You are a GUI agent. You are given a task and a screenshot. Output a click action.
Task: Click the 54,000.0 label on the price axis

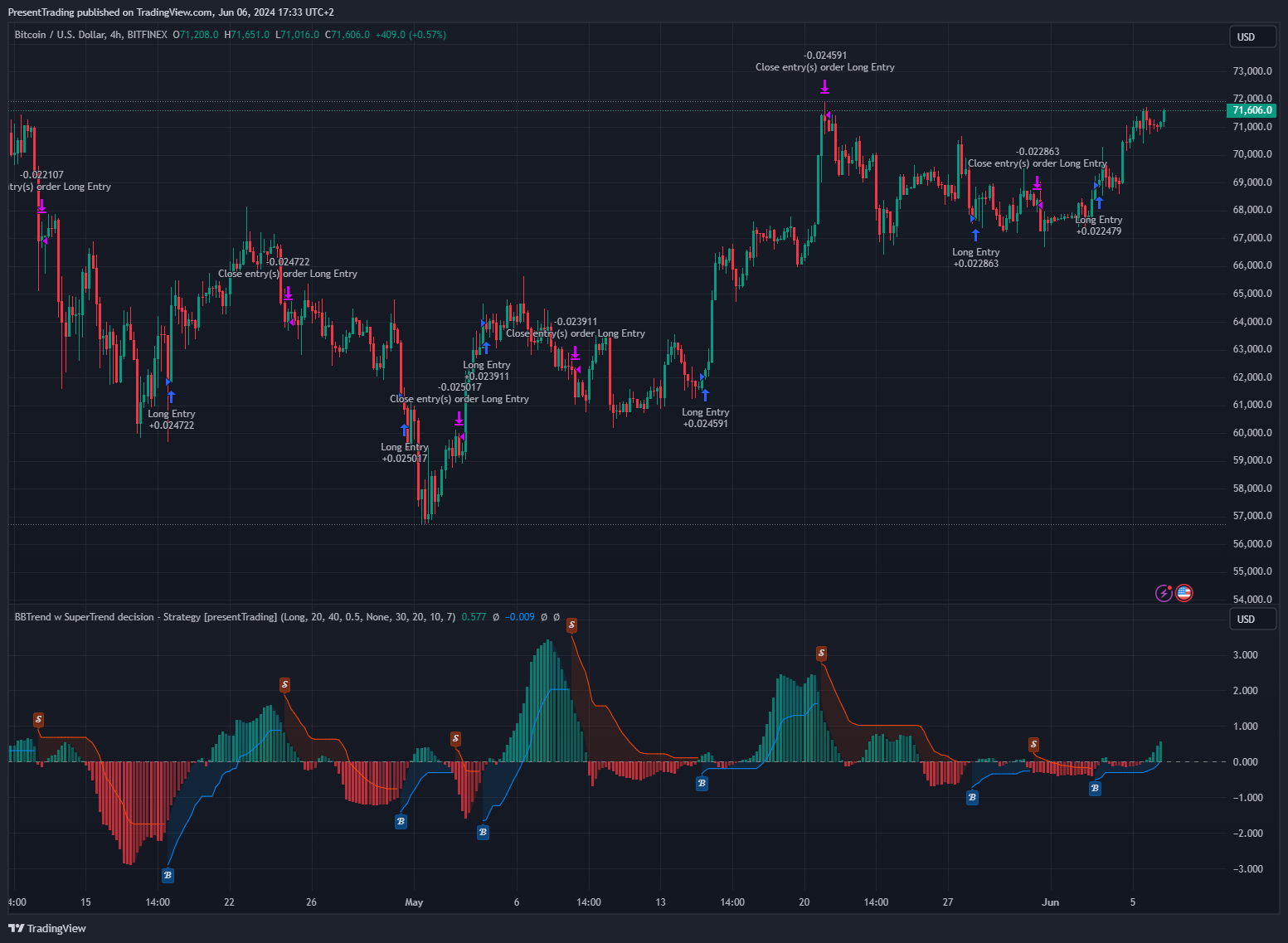pyautogui.click(x=1252, y=600)
